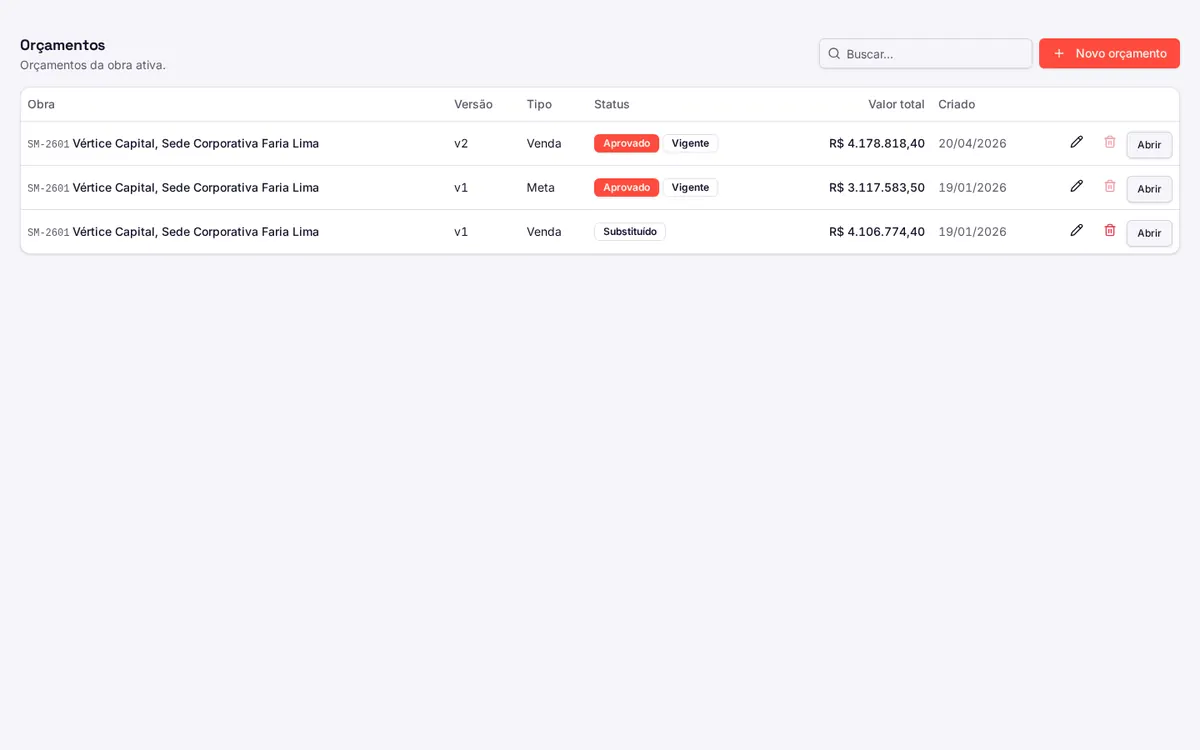Click the Valor total column header
This screenshot has height=750, width=1200.
tap(896, 104)
